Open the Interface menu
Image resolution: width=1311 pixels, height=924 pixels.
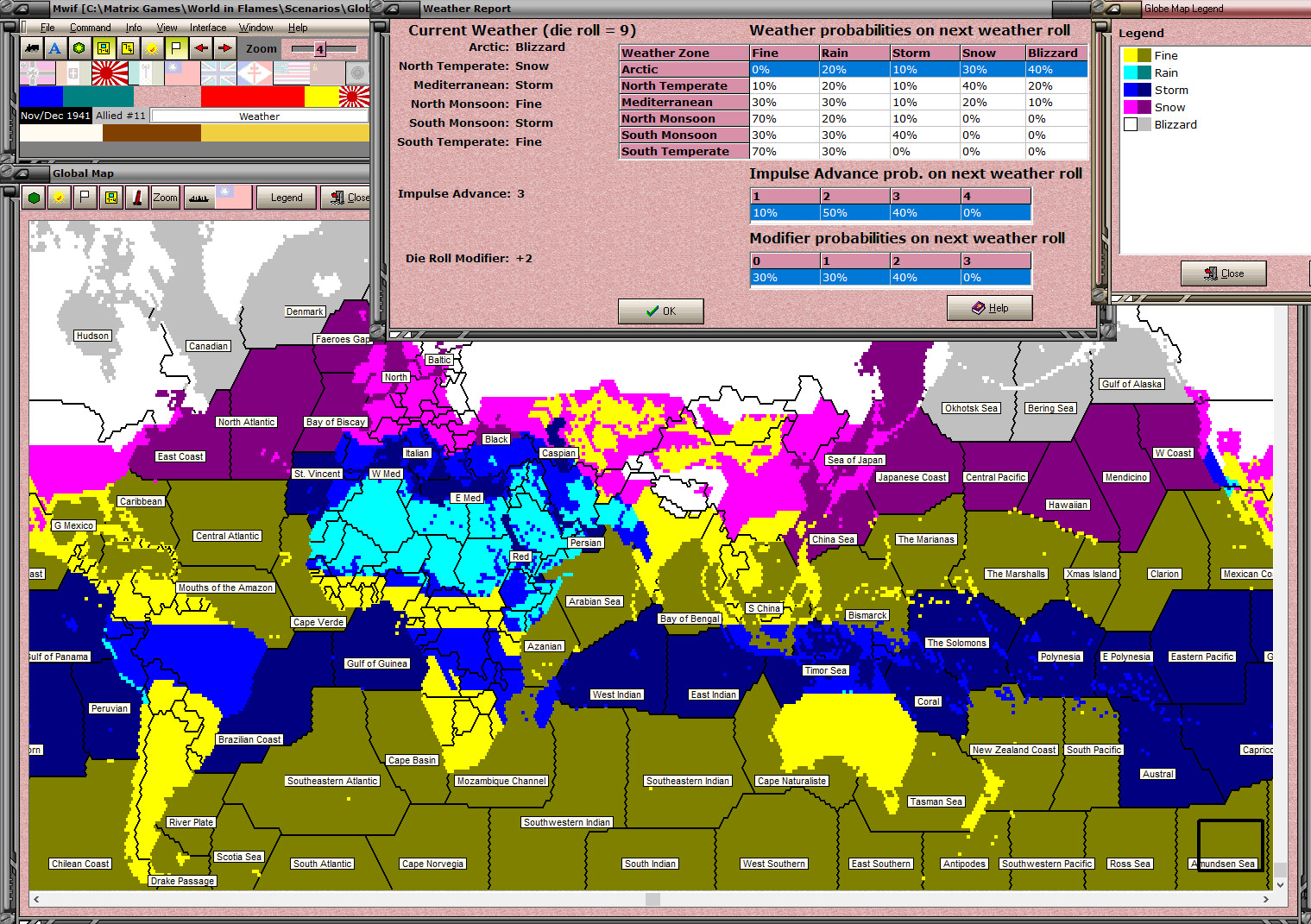(208, 28)
